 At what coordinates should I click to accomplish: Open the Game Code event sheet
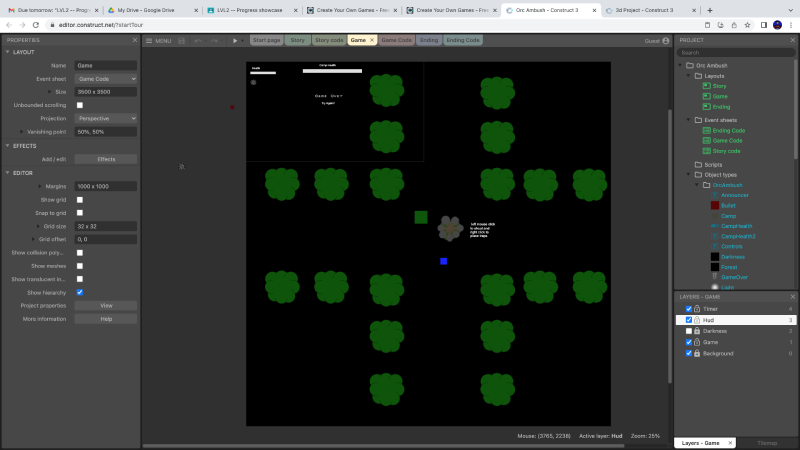[727, 140]
